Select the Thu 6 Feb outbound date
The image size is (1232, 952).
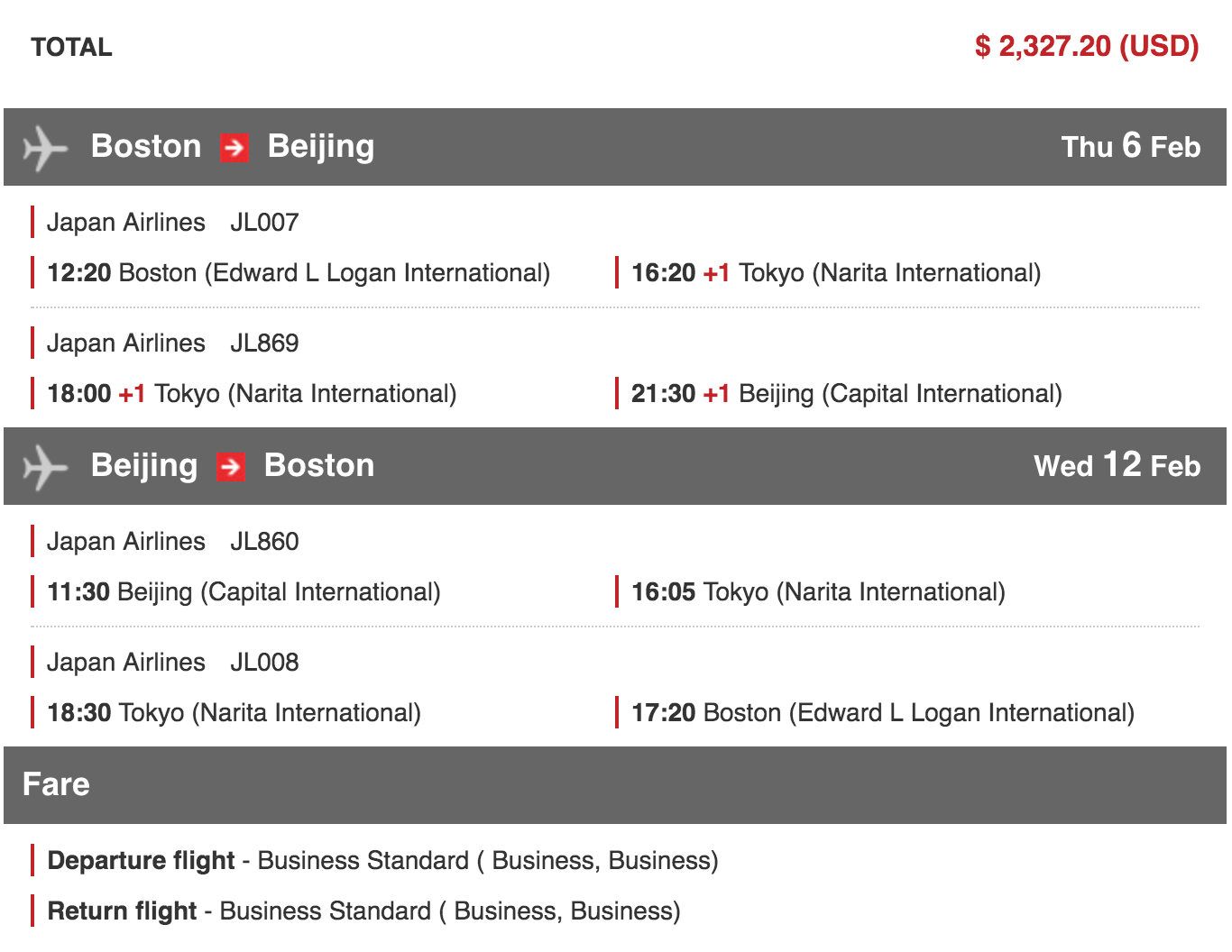(1130, 146)
